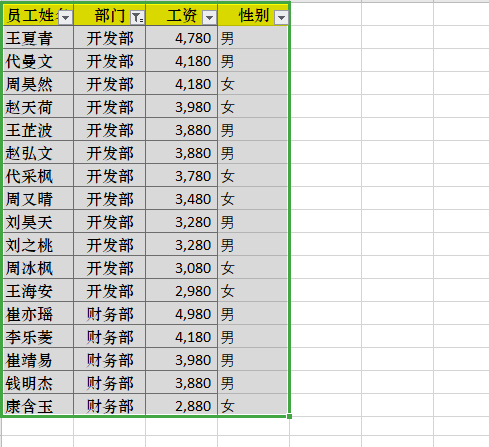Select the name cell 王芷波
The height and width of the screenshot is (447, 489).
pos(38,130)
